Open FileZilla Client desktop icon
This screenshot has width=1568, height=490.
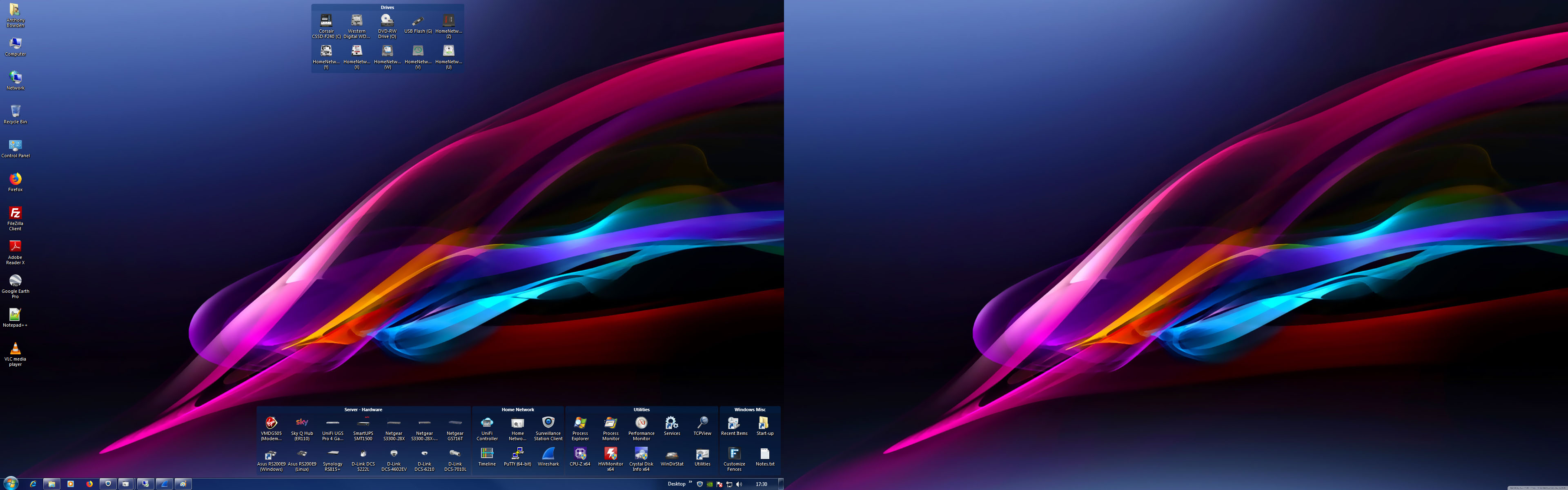pyautogui.click(x=15, y=214)
